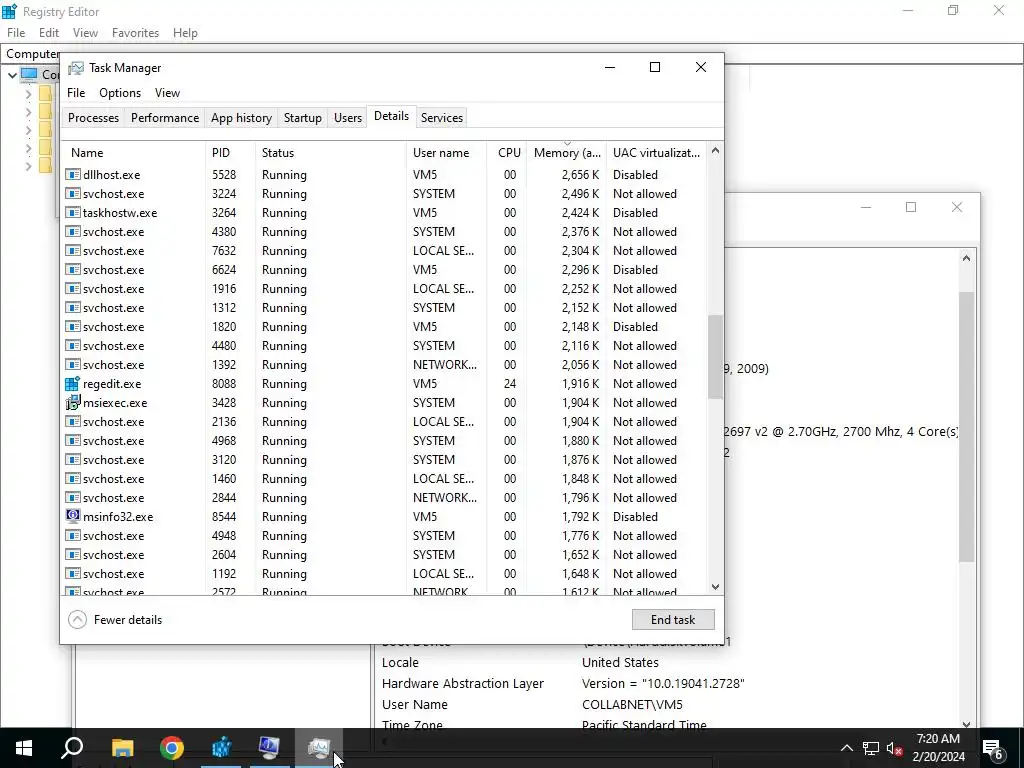Switch to Registry Editor taskbar button
This screenshot has height=768, width=1024.
click(221, 748)
